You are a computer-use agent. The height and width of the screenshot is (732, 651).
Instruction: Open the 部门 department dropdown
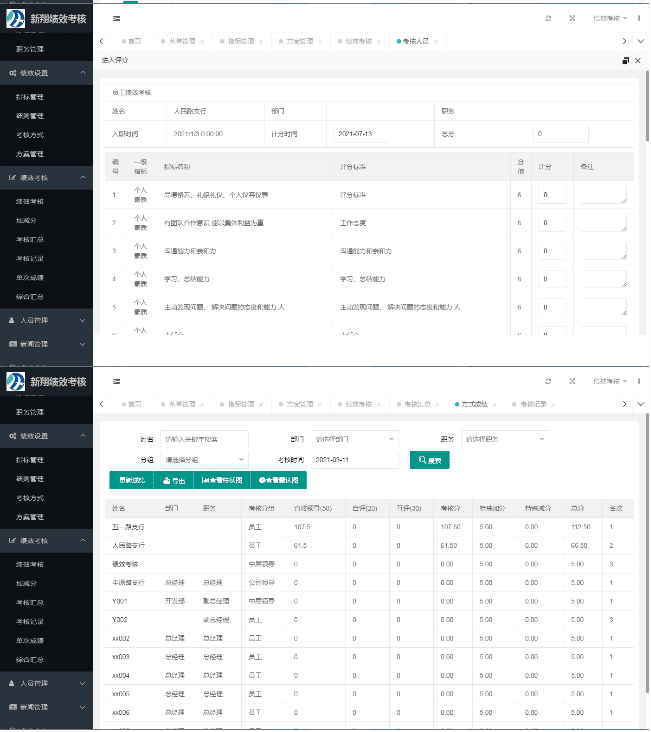355,438
